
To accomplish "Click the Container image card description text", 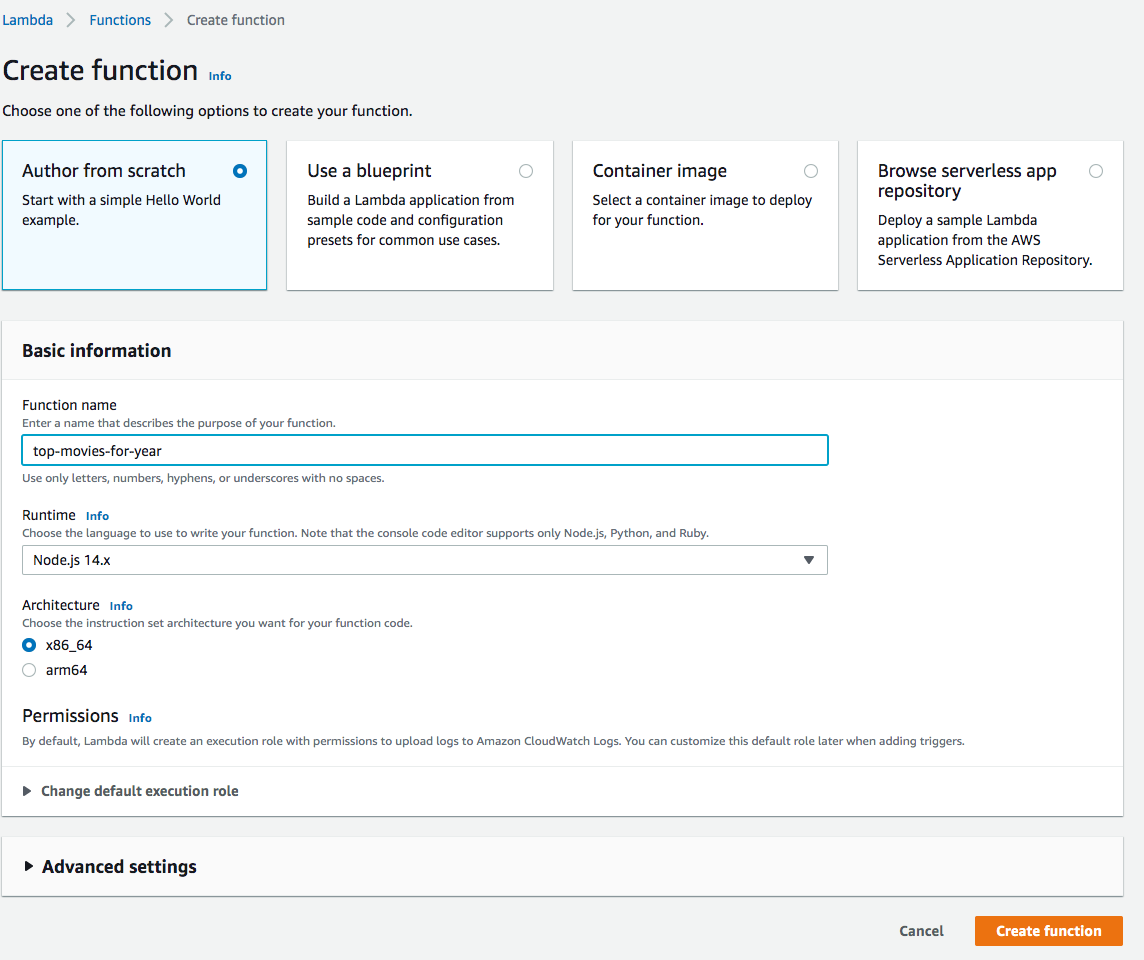I will [x=702, y=210].
